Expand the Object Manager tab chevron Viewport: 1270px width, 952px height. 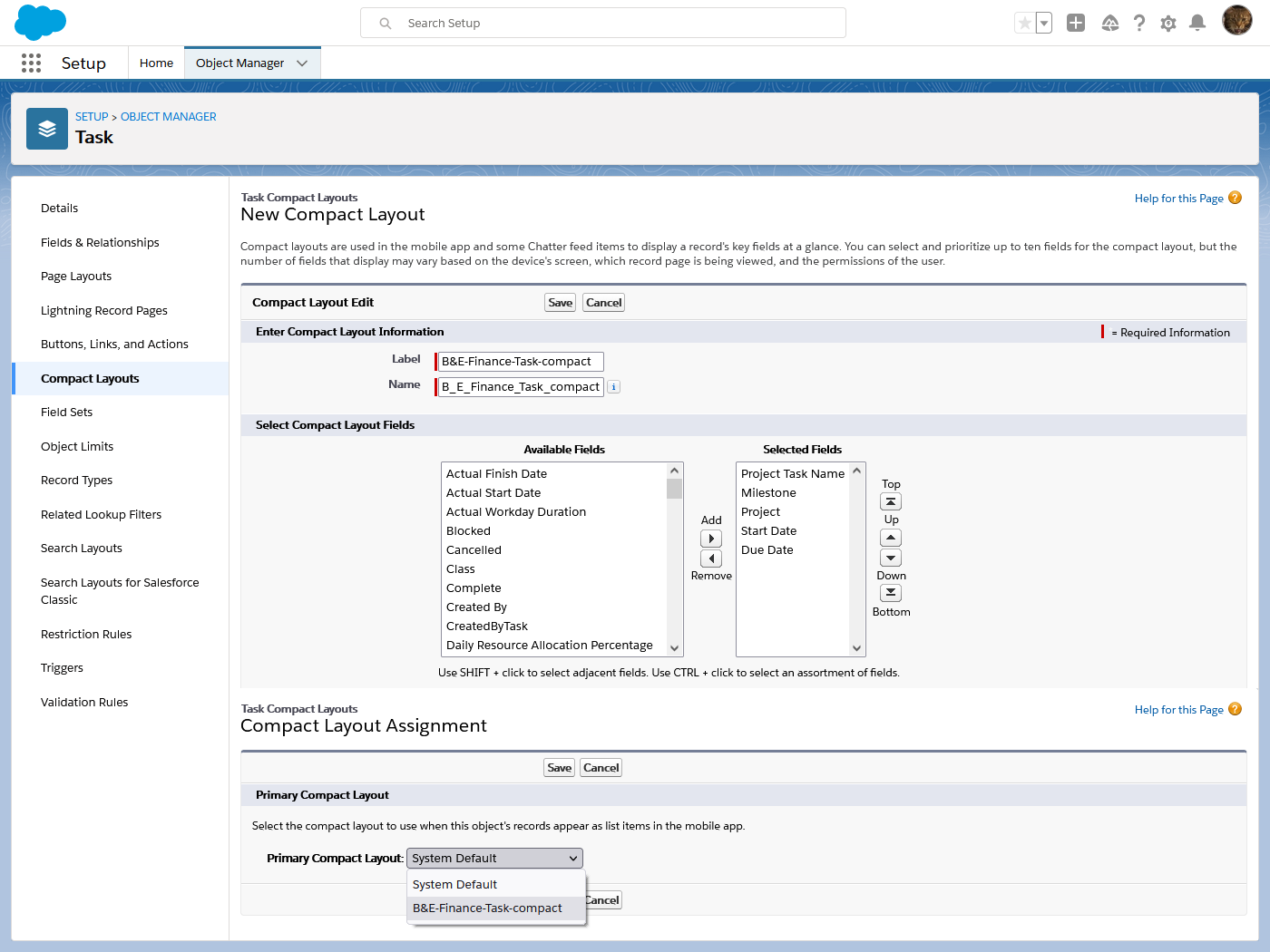[x=302, y=63]
